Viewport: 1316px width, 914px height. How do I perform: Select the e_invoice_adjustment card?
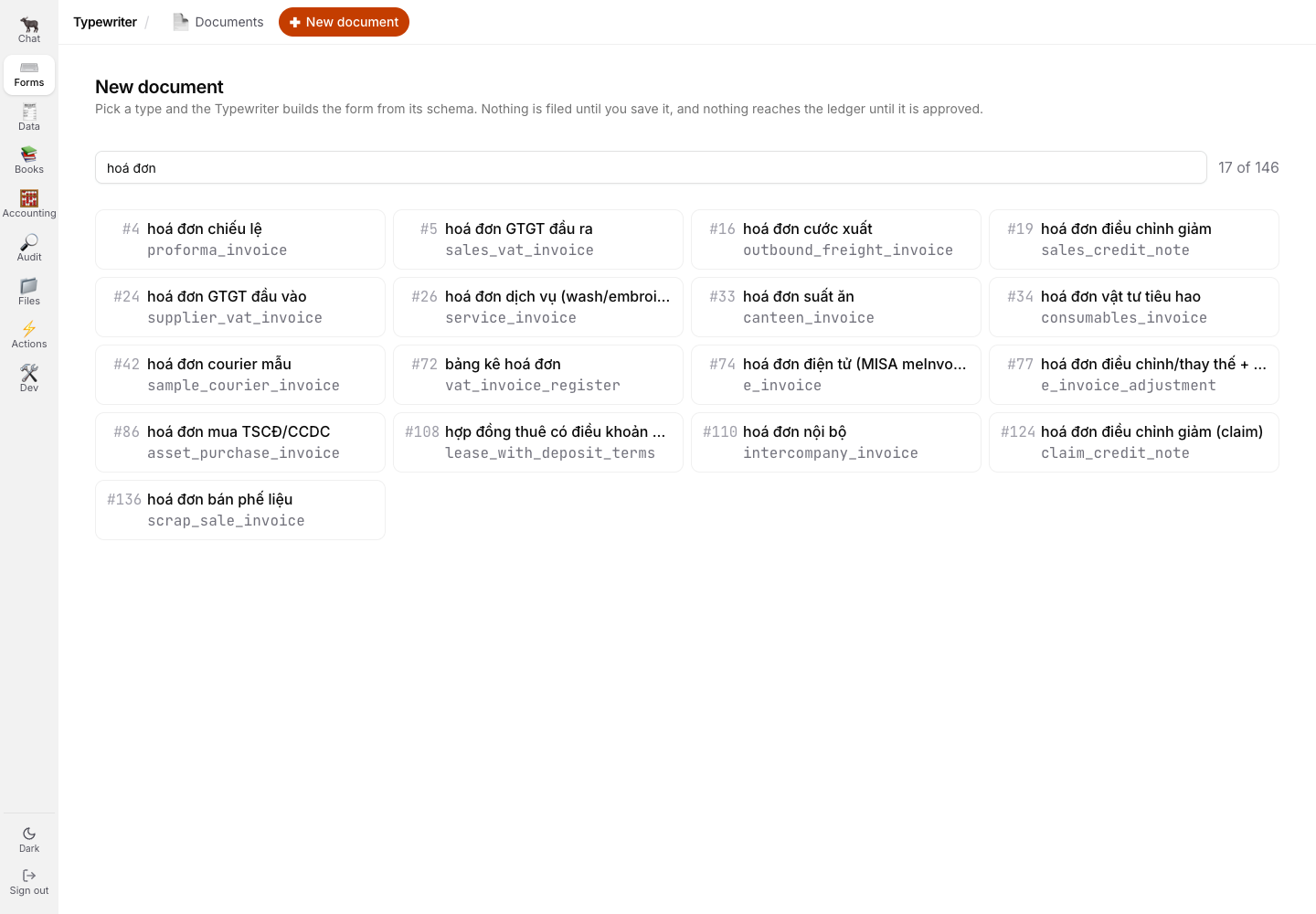pos(1134,375)
